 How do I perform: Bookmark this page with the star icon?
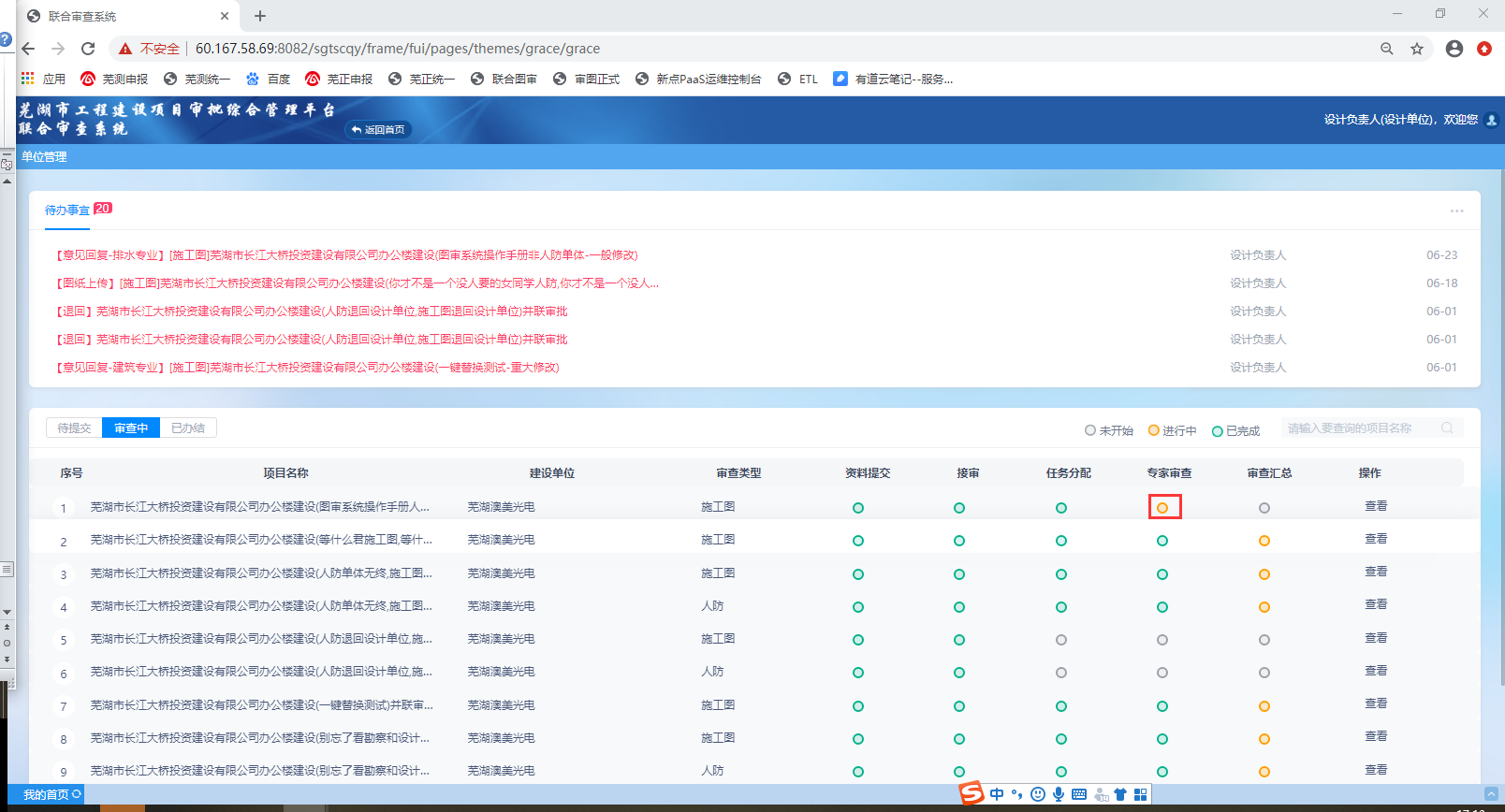tap(1417, 49)
